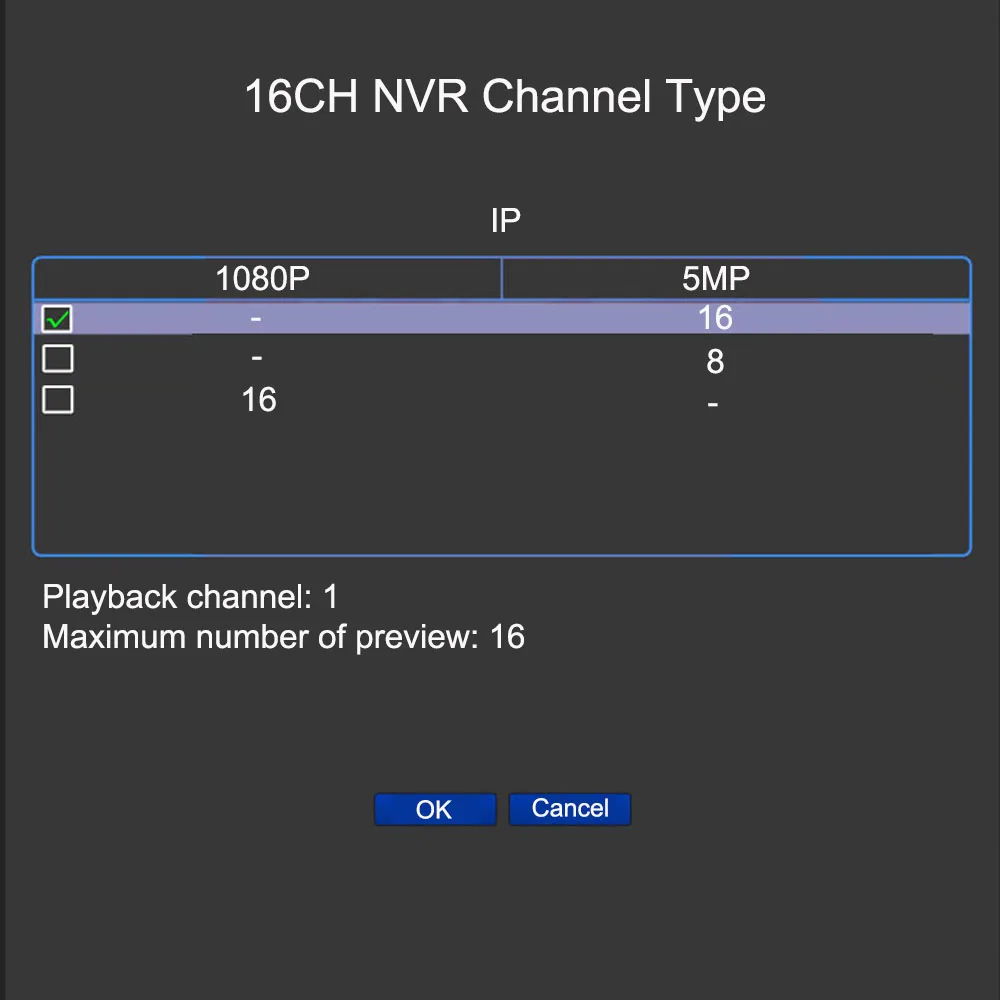Enable the checkbox for the 8x 5MP row
This screenshot has height=1000, width=1000.
[x=57, y=358]
